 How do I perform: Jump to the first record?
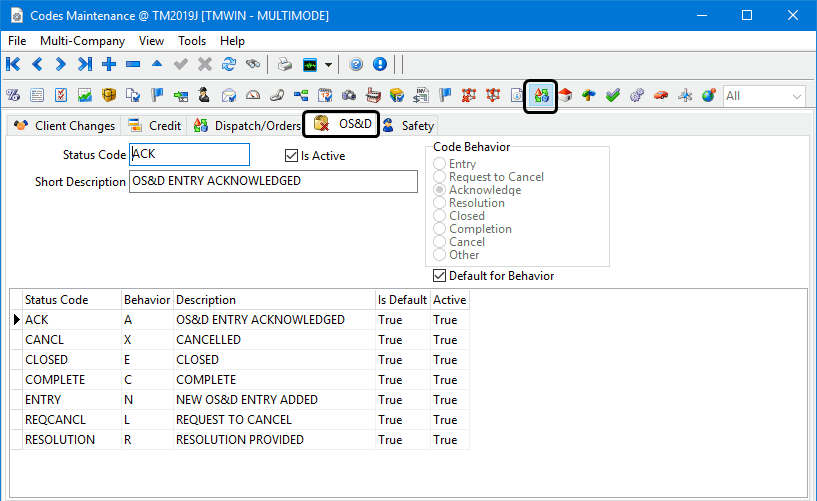[x=13, y=64]
